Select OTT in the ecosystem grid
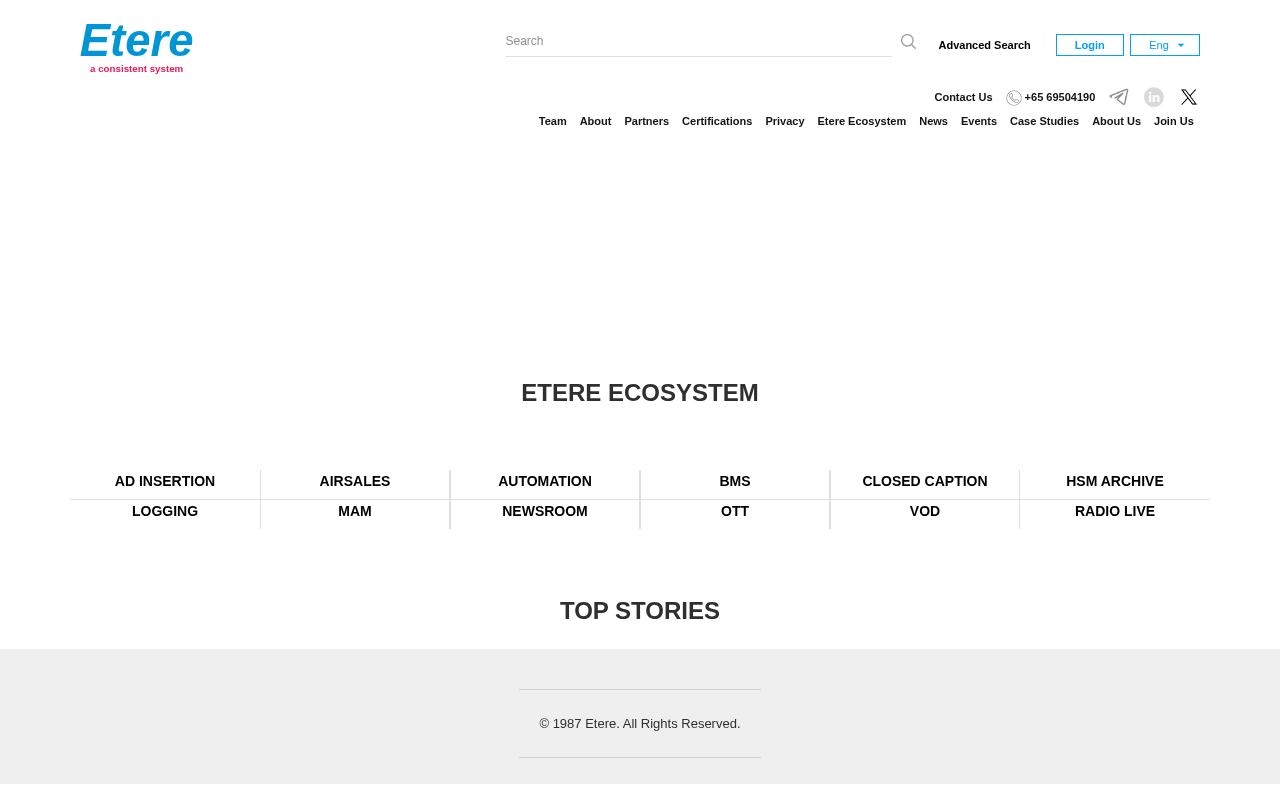 click(x=735, y=511)
